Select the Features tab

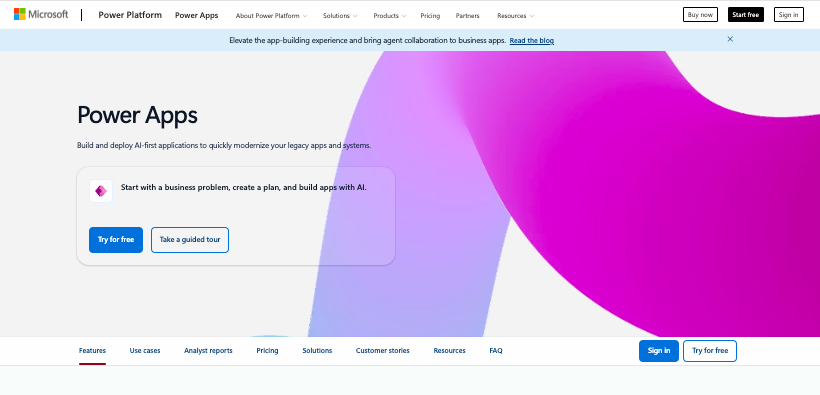(93, 351)
